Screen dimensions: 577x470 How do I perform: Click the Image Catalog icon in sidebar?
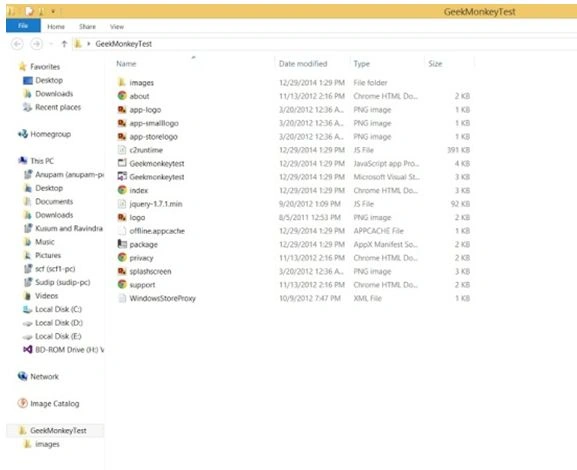22,403
